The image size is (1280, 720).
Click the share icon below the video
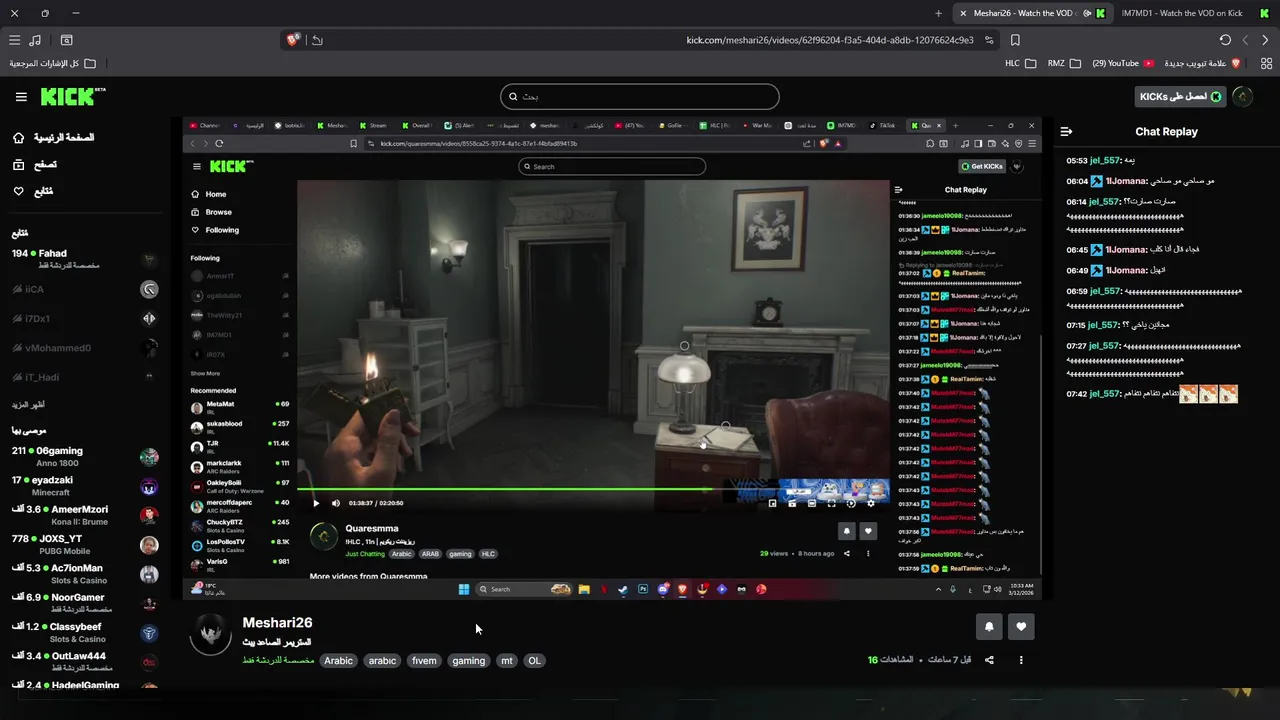tap(989, 660)
